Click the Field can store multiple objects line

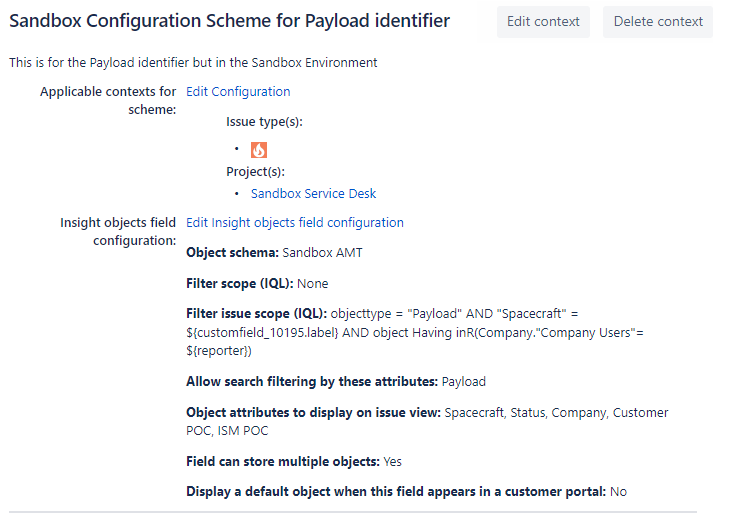point(294,461)
